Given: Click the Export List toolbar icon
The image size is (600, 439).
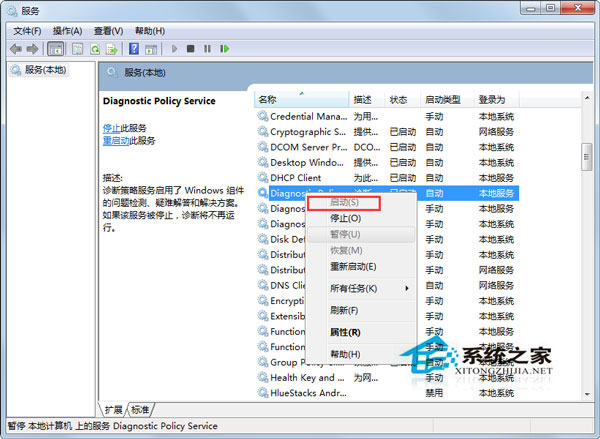Looking at the screenshot, I should (113, 48).
